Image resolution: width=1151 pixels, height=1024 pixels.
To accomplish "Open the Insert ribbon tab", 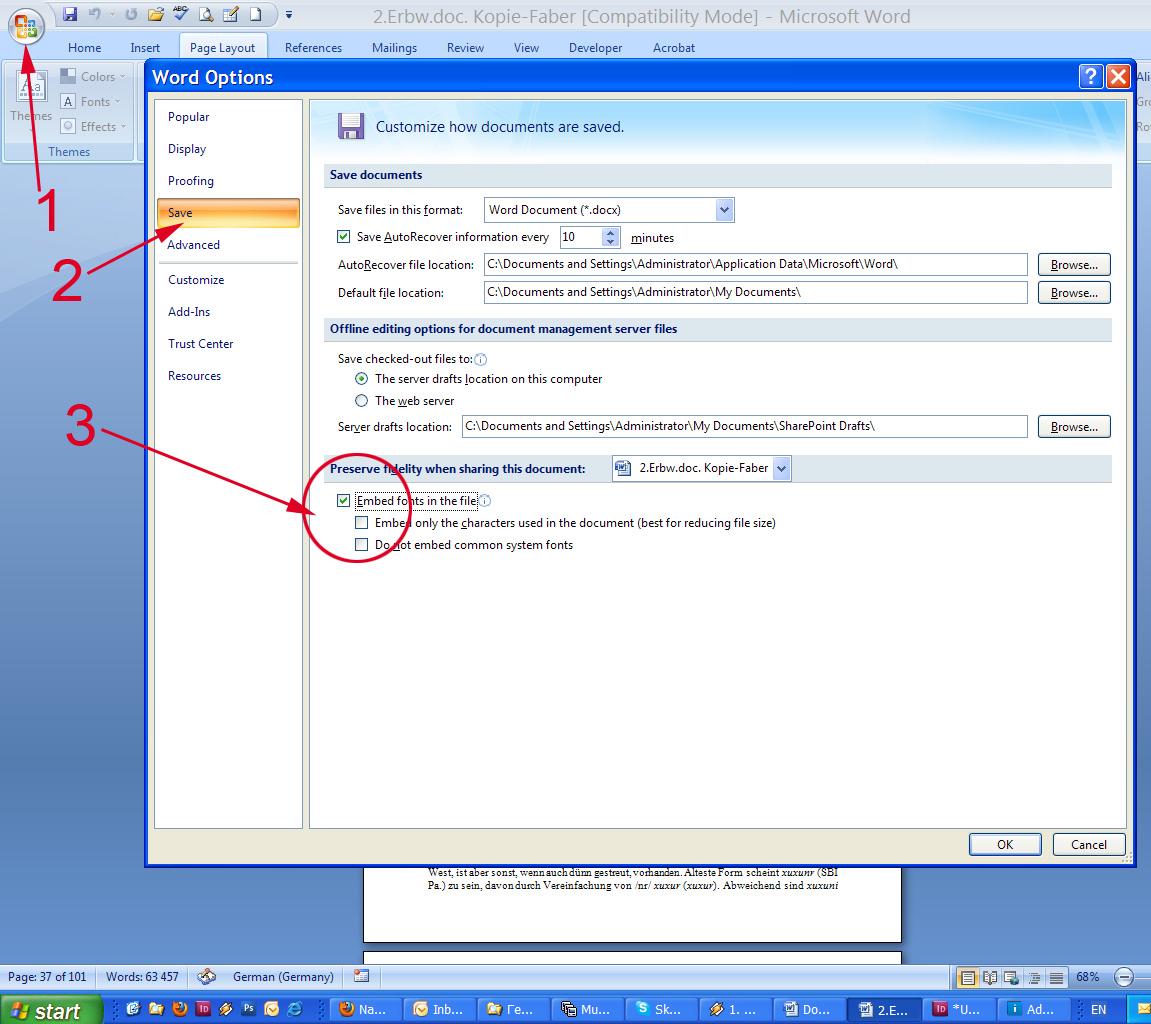I will coord(145,48).
